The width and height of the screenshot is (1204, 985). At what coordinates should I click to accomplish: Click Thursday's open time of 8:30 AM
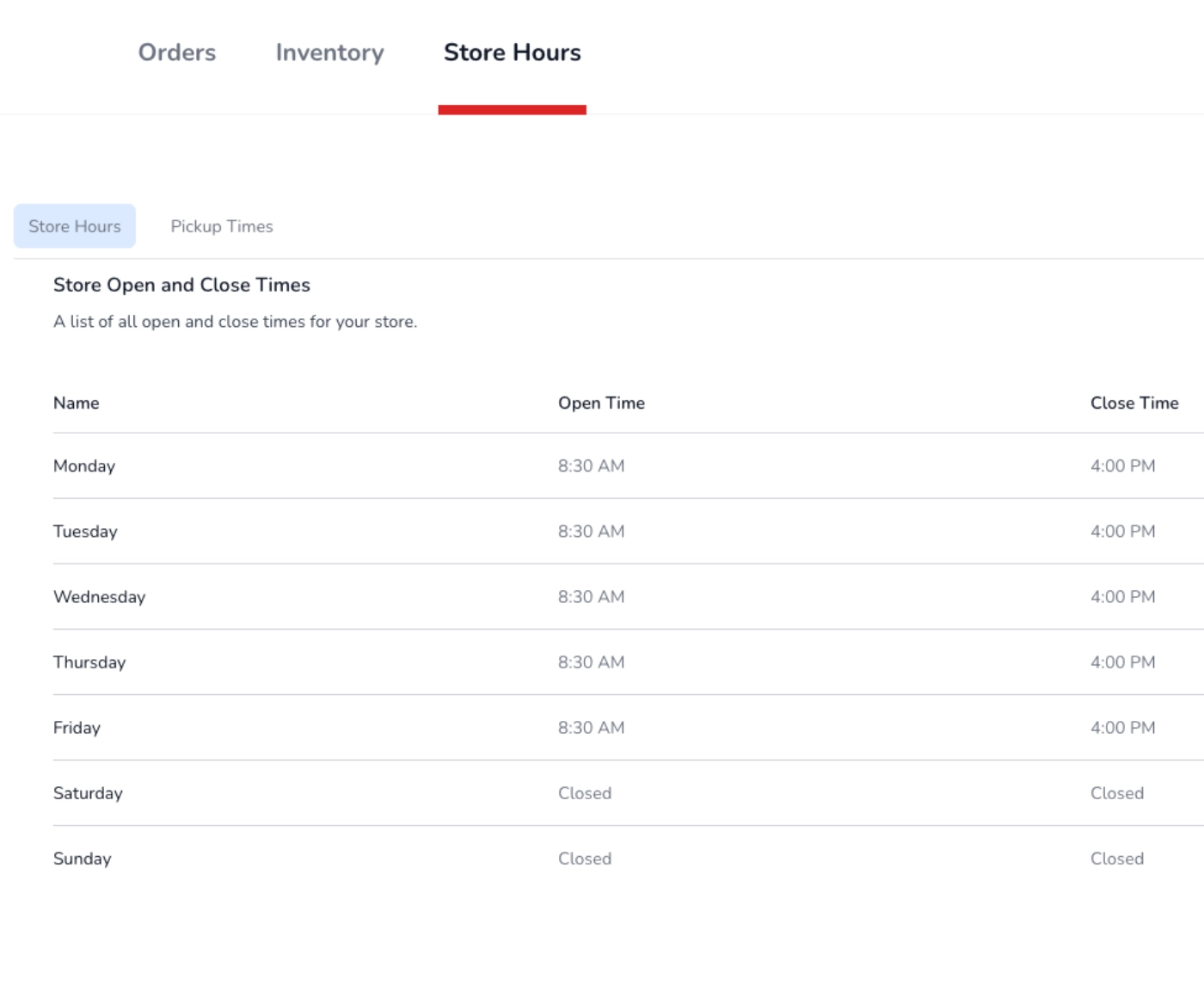(x=589, y=662)
